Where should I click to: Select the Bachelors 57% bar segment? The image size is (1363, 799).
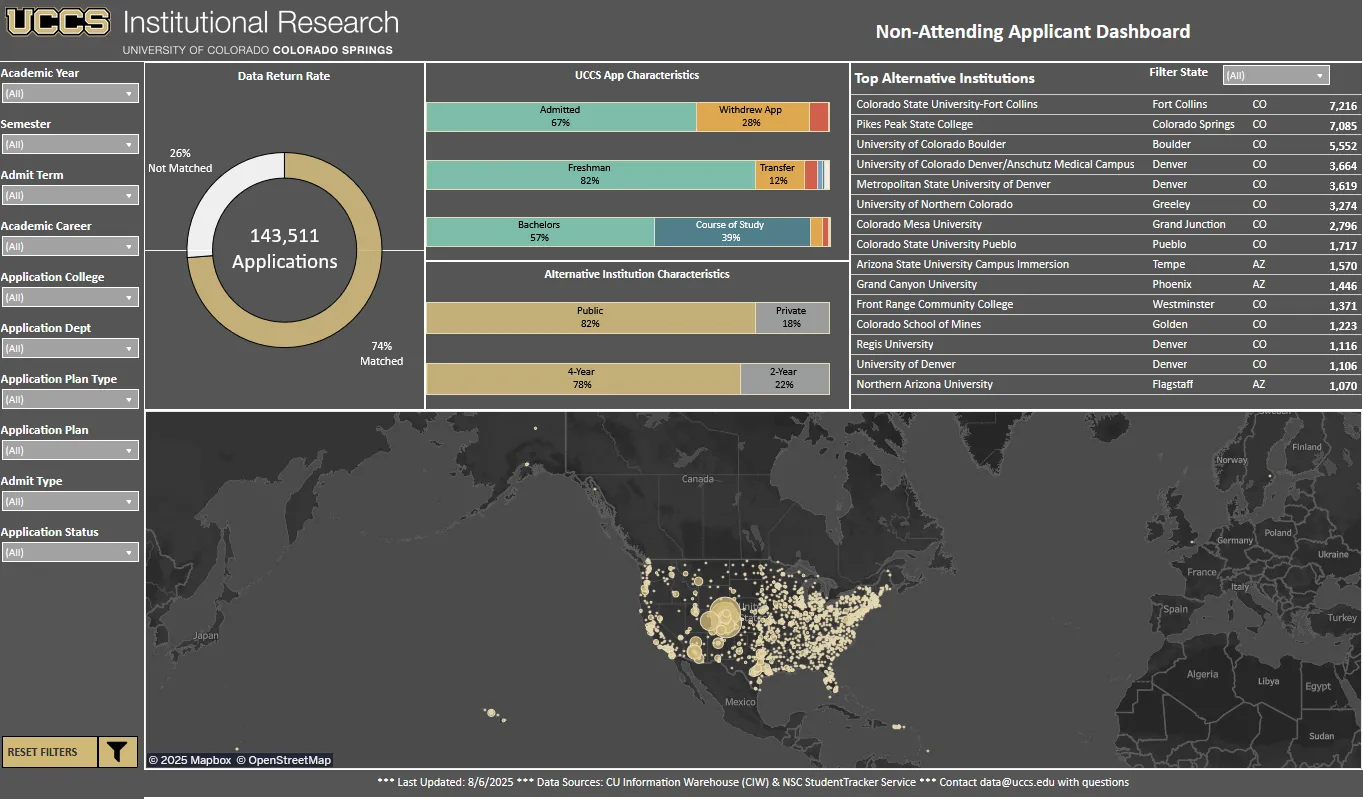(x=540, y=232)
